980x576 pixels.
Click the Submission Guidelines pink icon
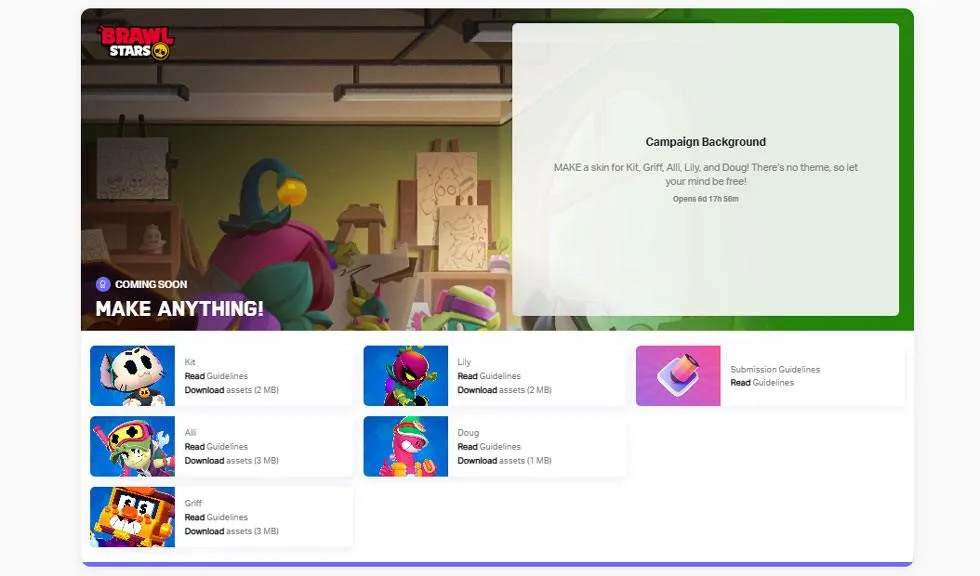678,376
